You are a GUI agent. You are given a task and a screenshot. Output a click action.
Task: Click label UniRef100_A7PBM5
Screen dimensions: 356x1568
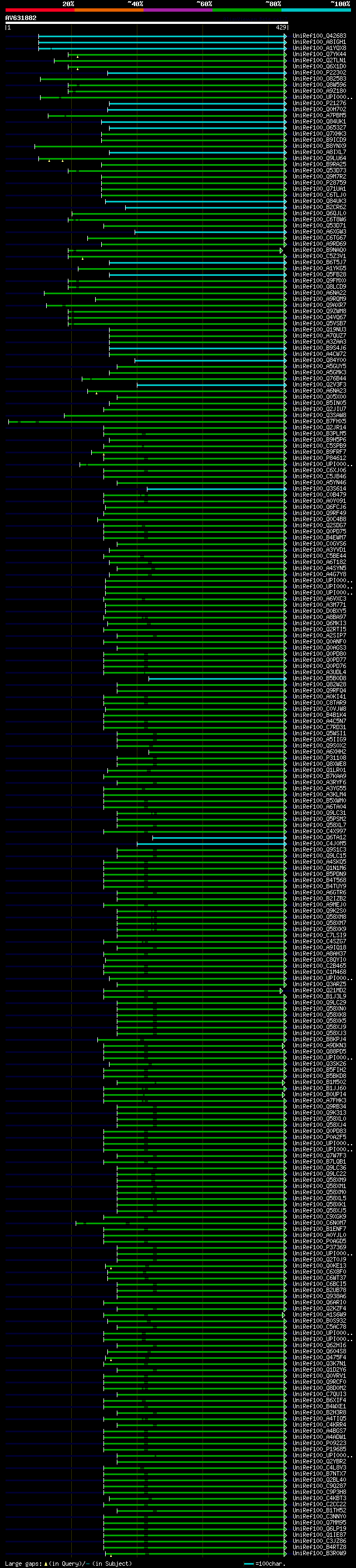click(x=319, y=116)
